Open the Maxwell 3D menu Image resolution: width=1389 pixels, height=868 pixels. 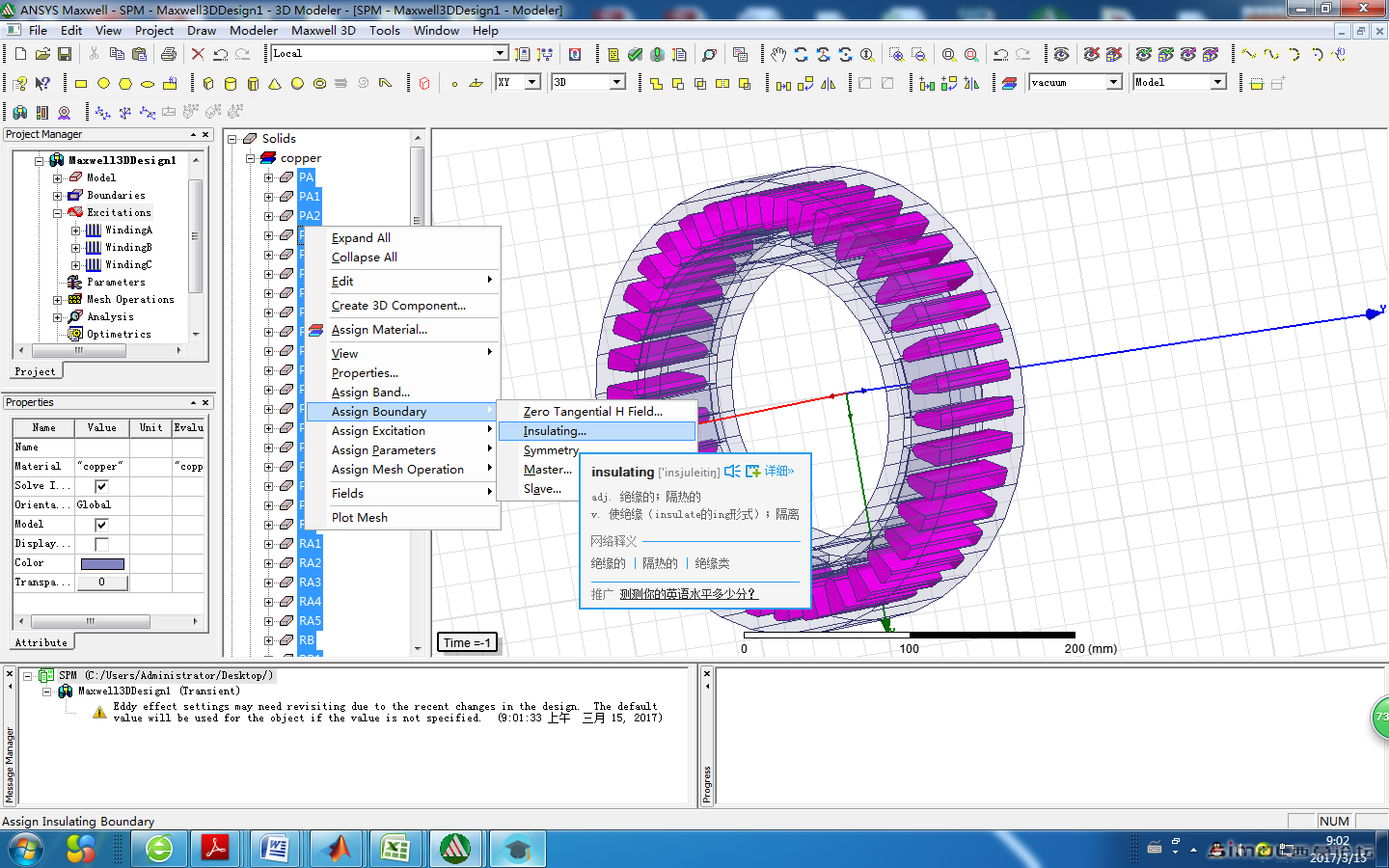tap(323, 30)
